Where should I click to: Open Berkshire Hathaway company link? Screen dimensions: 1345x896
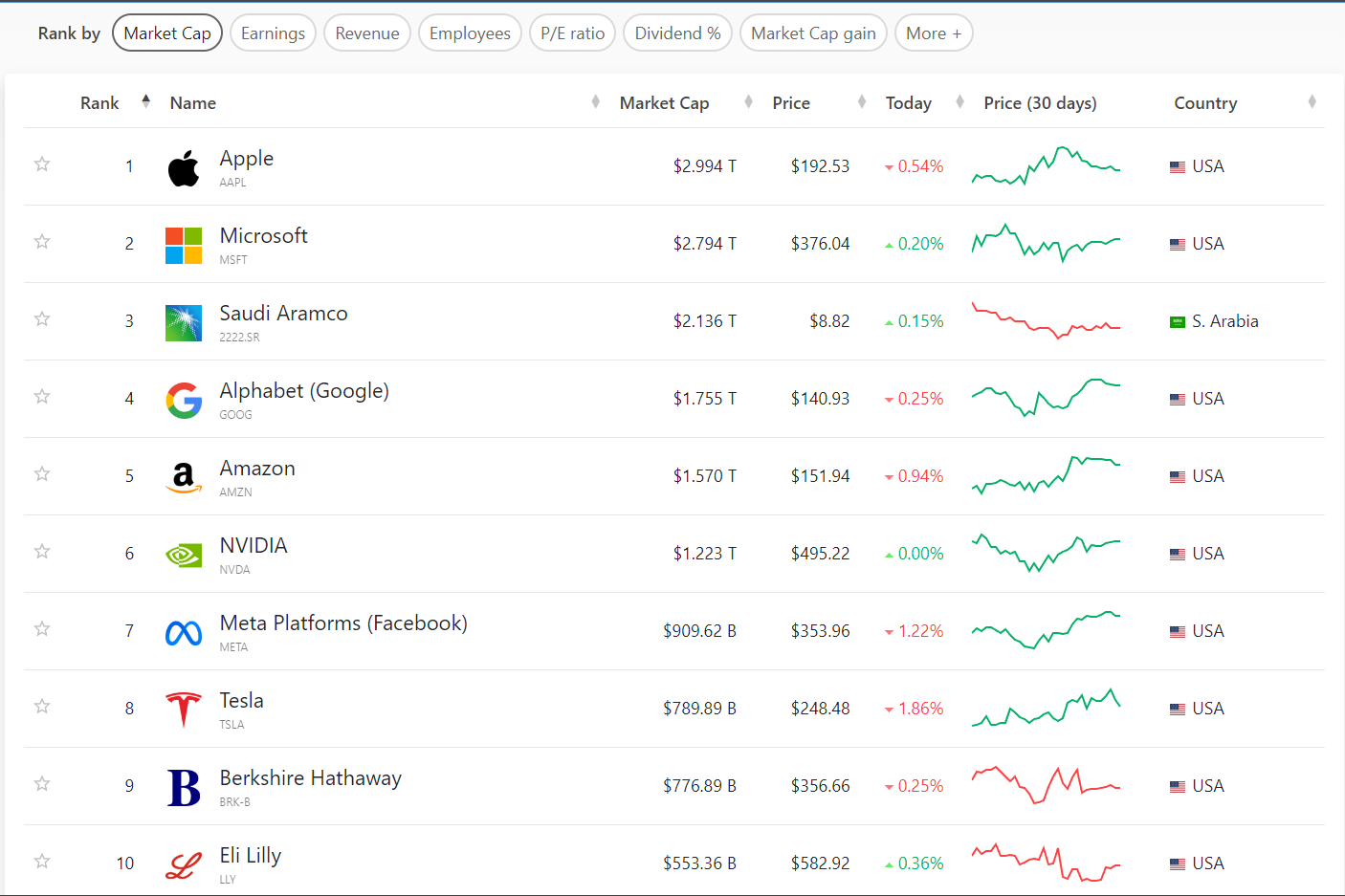coord(311,778)
